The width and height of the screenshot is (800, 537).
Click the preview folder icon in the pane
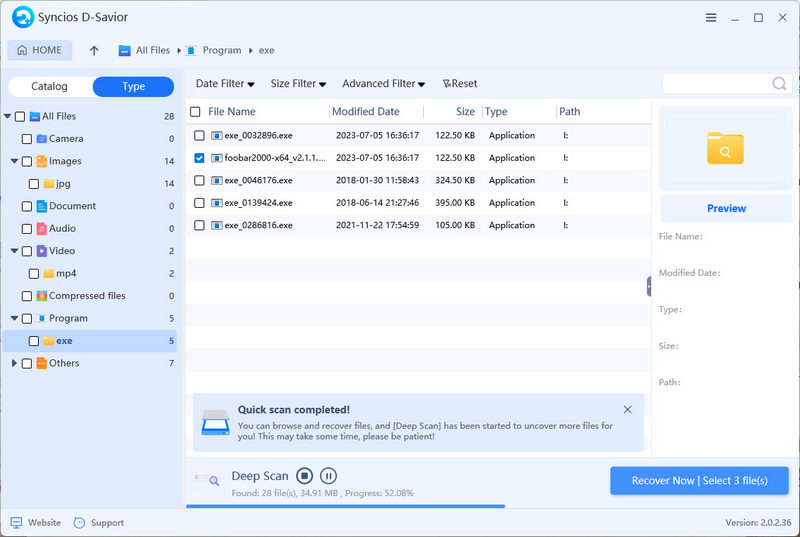(725, 148)
